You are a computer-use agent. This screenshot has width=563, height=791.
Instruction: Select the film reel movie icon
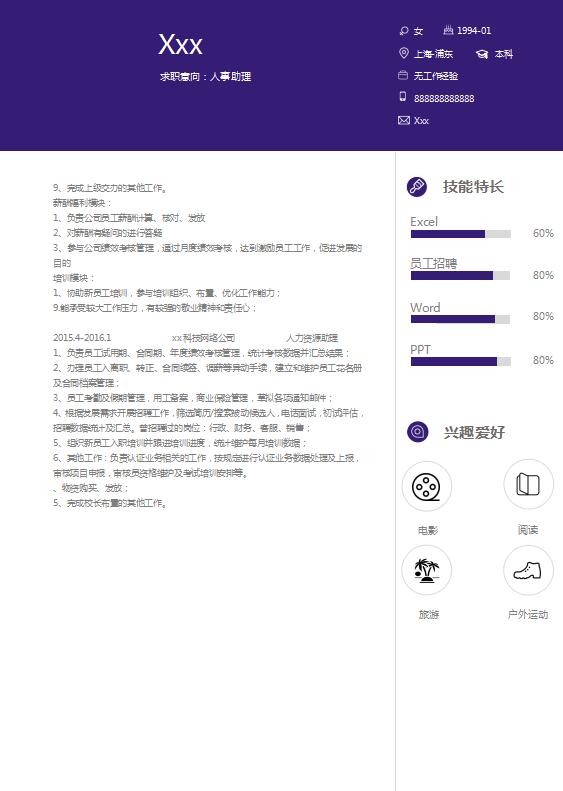point(426,486)
